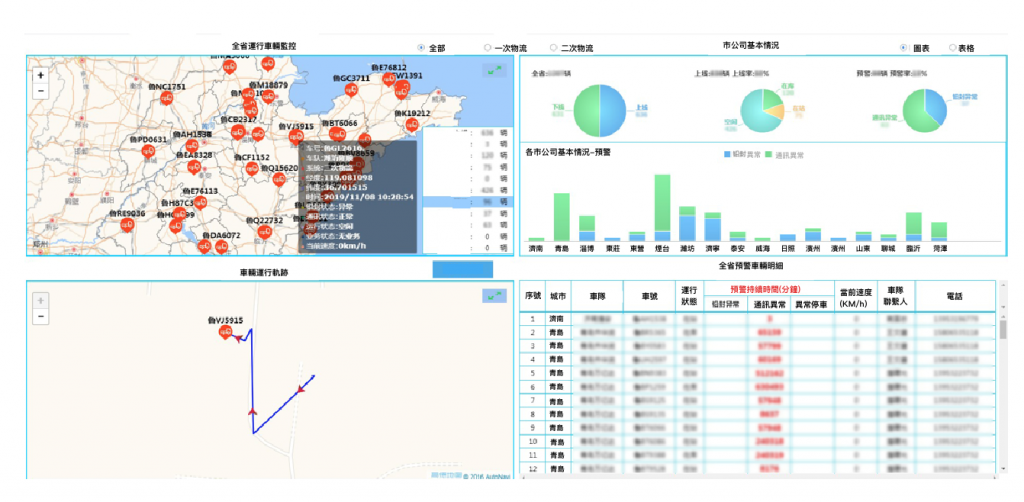Click the 通訊異常 column header
The height and width of the screenshot is (502, 1024).
(769, 304)
